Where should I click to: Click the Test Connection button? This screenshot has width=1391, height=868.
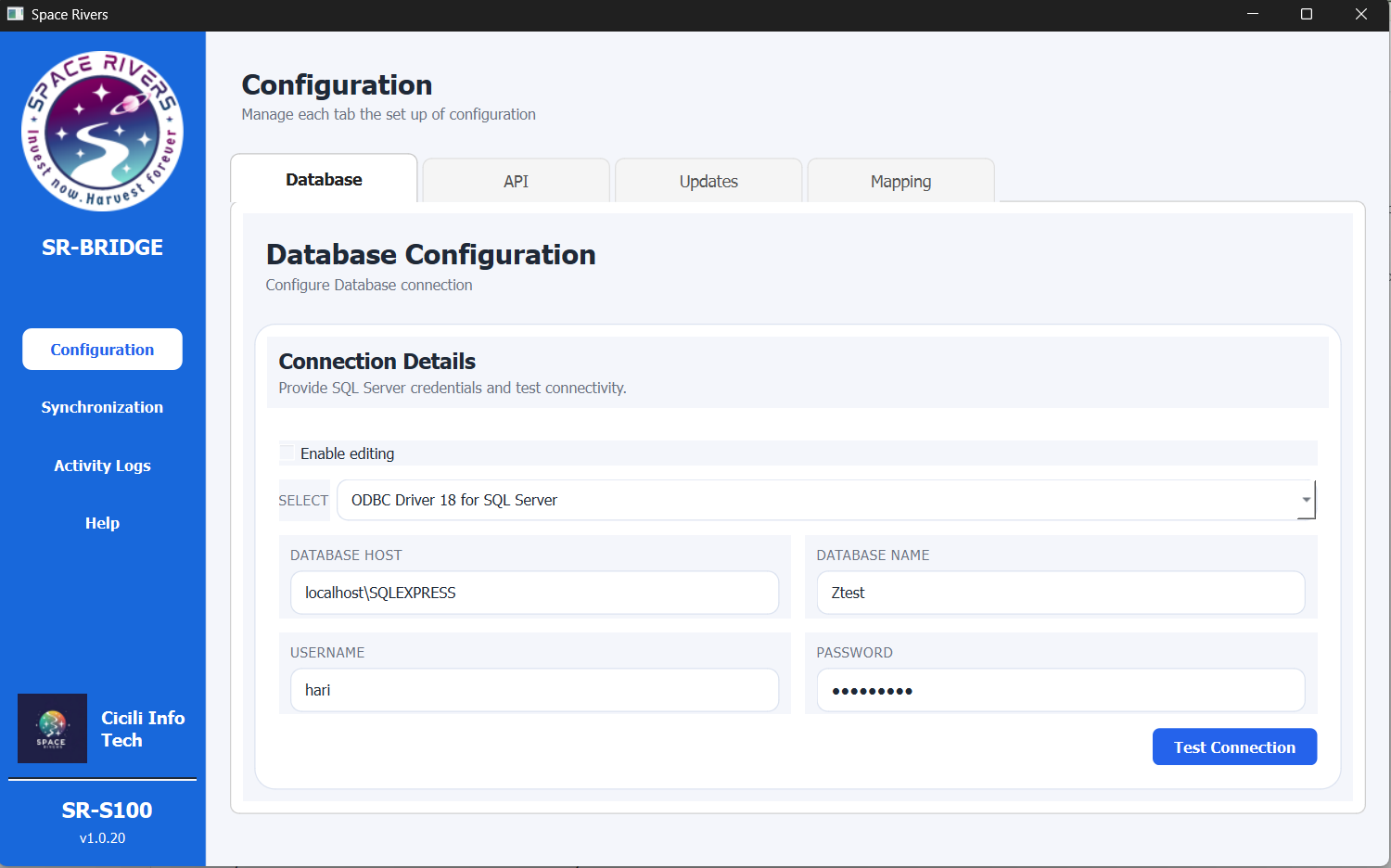(x=1234, y=747)
